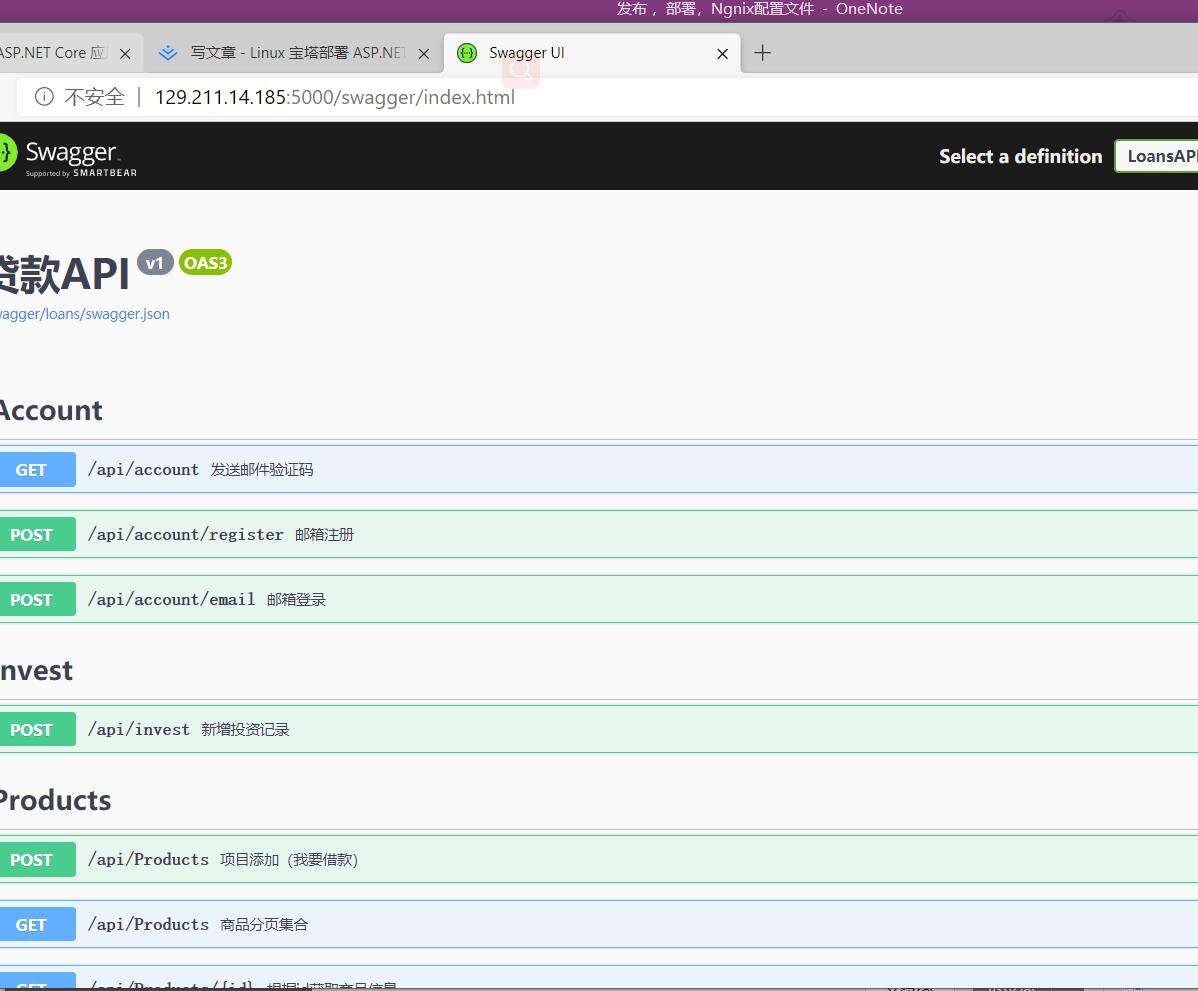Click the 邮箱注册 description text
The width and height of the screenshot is (1198, 991).
point(325,534)
